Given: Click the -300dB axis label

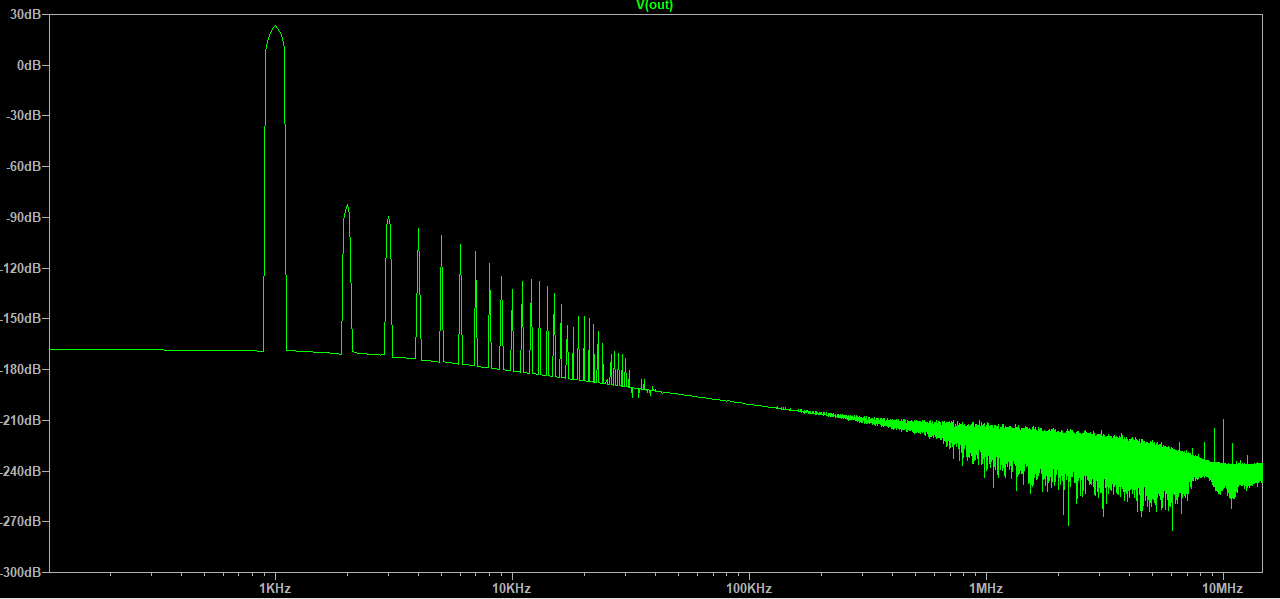Looking at the screenshot, I should 21,573.
